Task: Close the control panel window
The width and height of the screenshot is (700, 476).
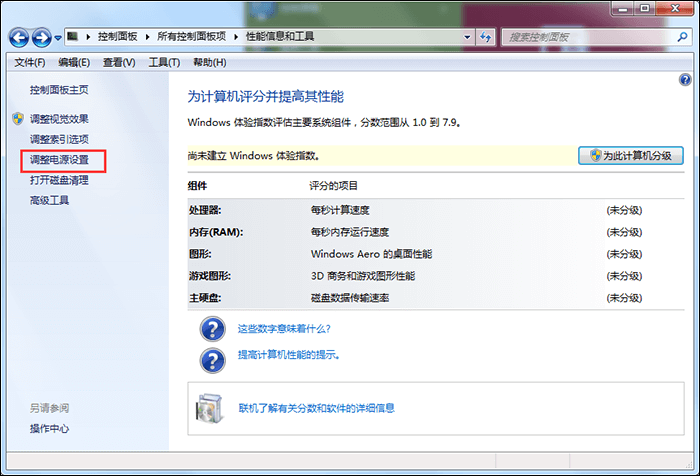Action: coord(675,8)
